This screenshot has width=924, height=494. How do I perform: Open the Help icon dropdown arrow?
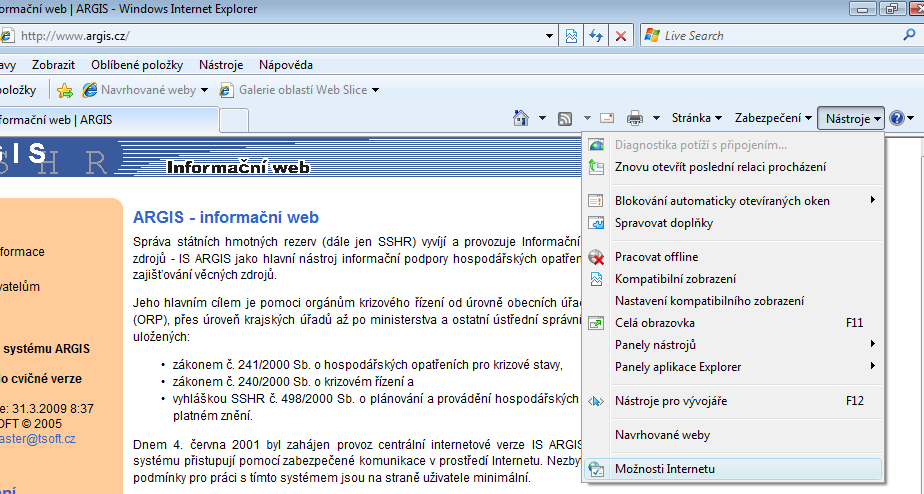pyautogui.click(x=910, y=118)
